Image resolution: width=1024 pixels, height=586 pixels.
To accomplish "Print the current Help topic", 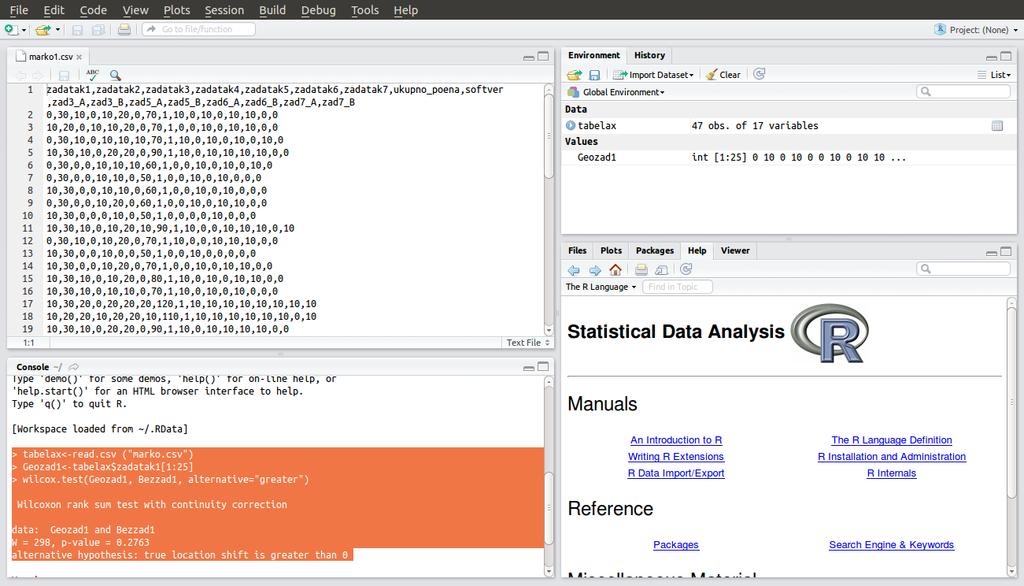I will (x=641, y=270).
